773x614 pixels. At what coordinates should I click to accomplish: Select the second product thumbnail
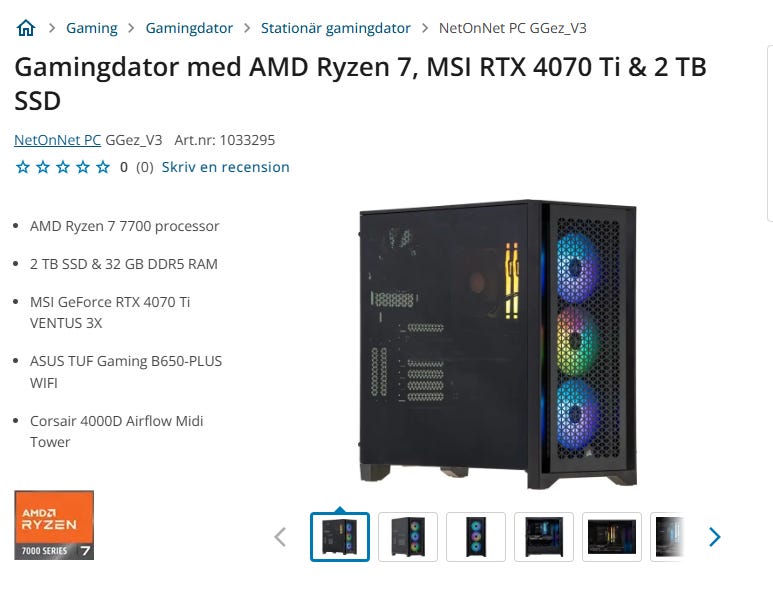click(408, 537)
